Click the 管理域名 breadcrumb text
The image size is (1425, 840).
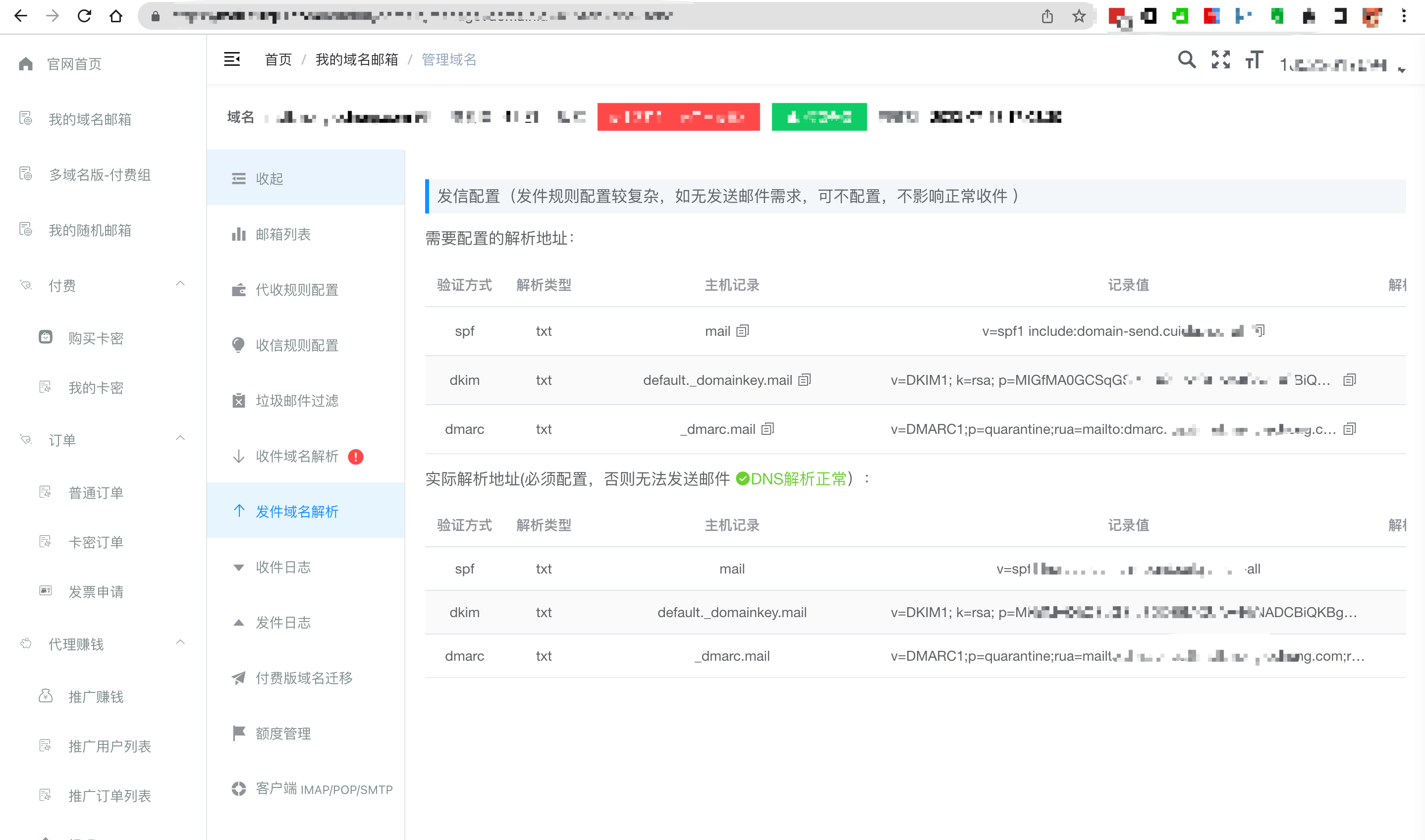point(449,59)
